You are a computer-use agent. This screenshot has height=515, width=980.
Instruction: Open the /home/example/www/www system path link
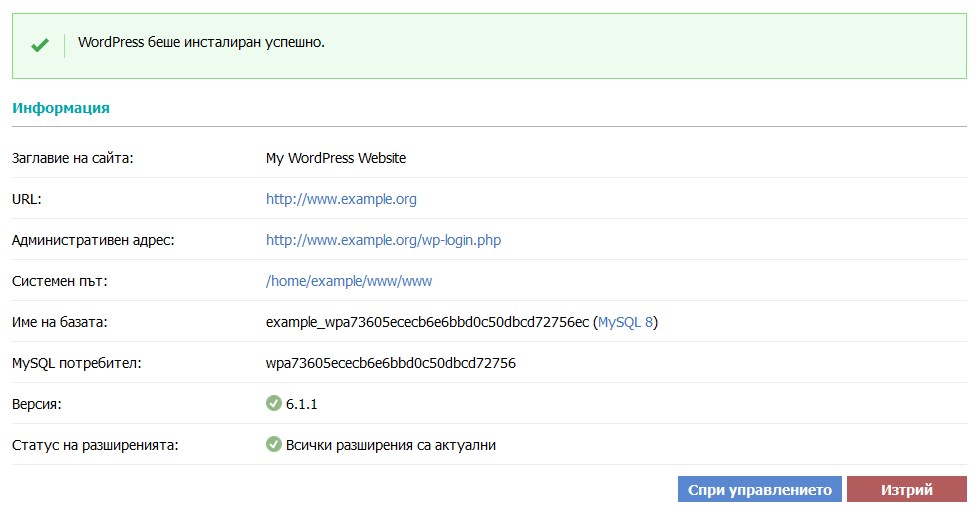click(x=349, y=281)
